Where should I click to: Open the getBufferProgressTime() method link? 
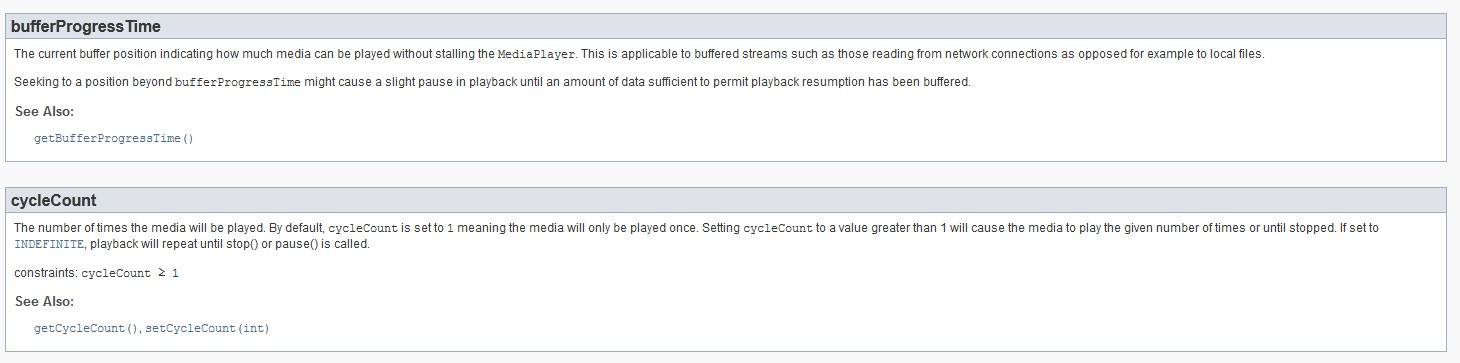(x=113, y=138)
